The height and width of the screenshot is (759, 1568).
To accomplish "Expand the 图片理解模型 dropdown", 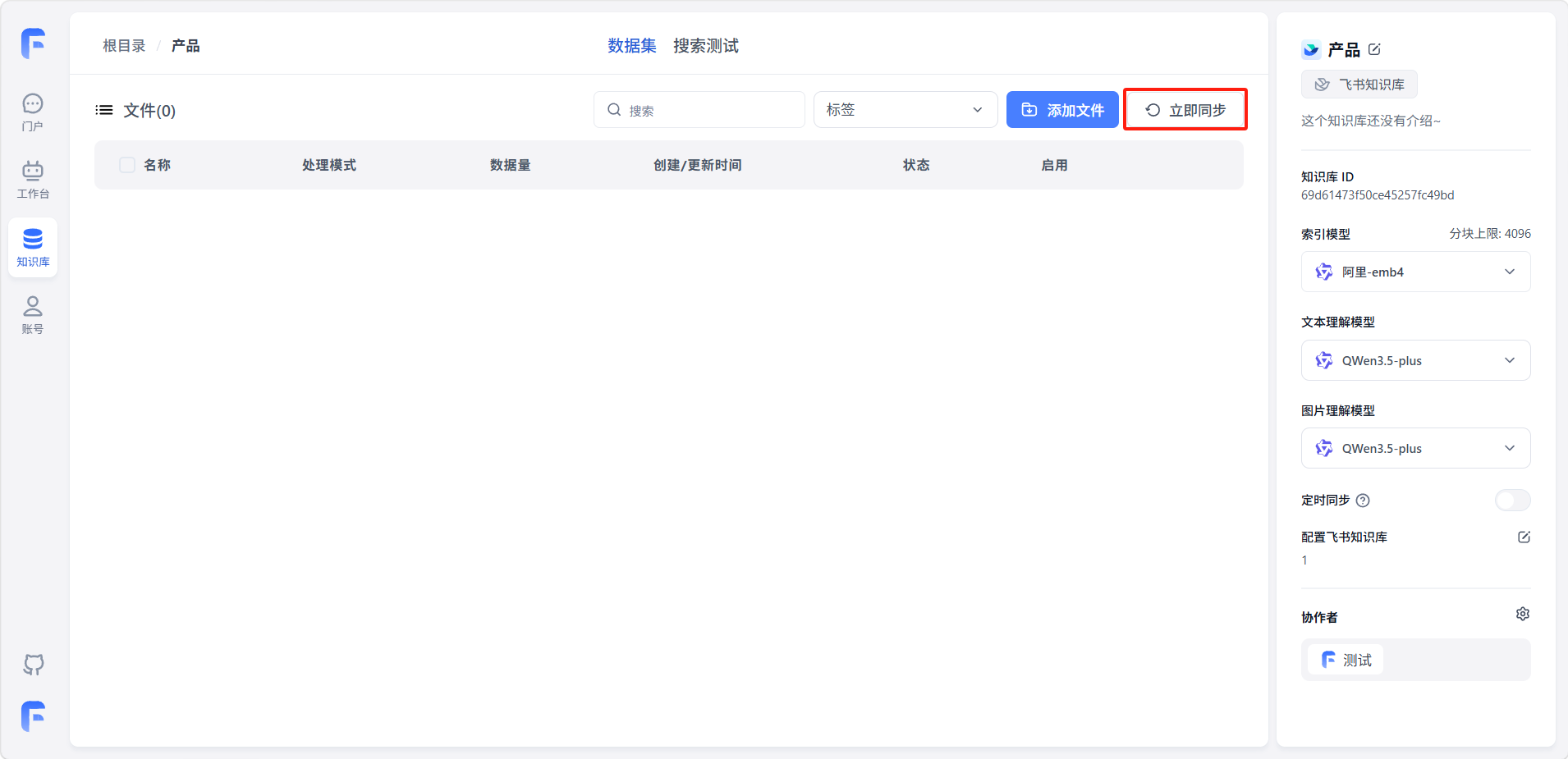I will 1415,449.
